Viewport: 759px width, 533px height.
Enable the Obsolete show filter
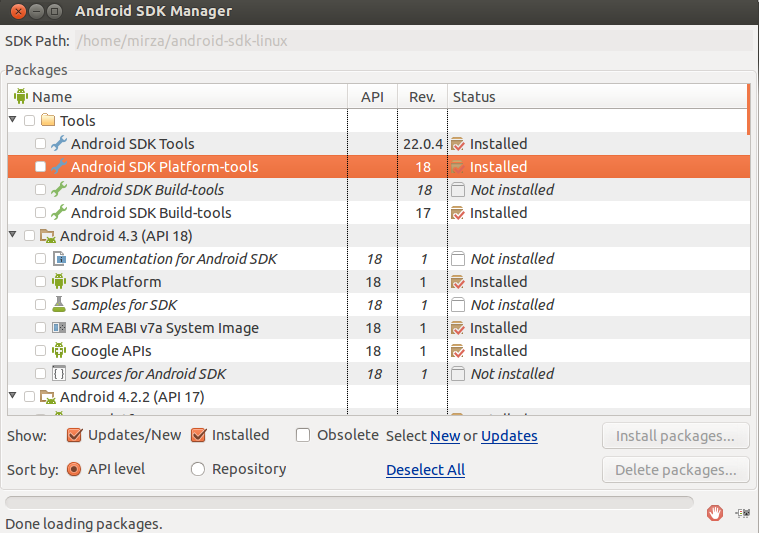point(303,435)
